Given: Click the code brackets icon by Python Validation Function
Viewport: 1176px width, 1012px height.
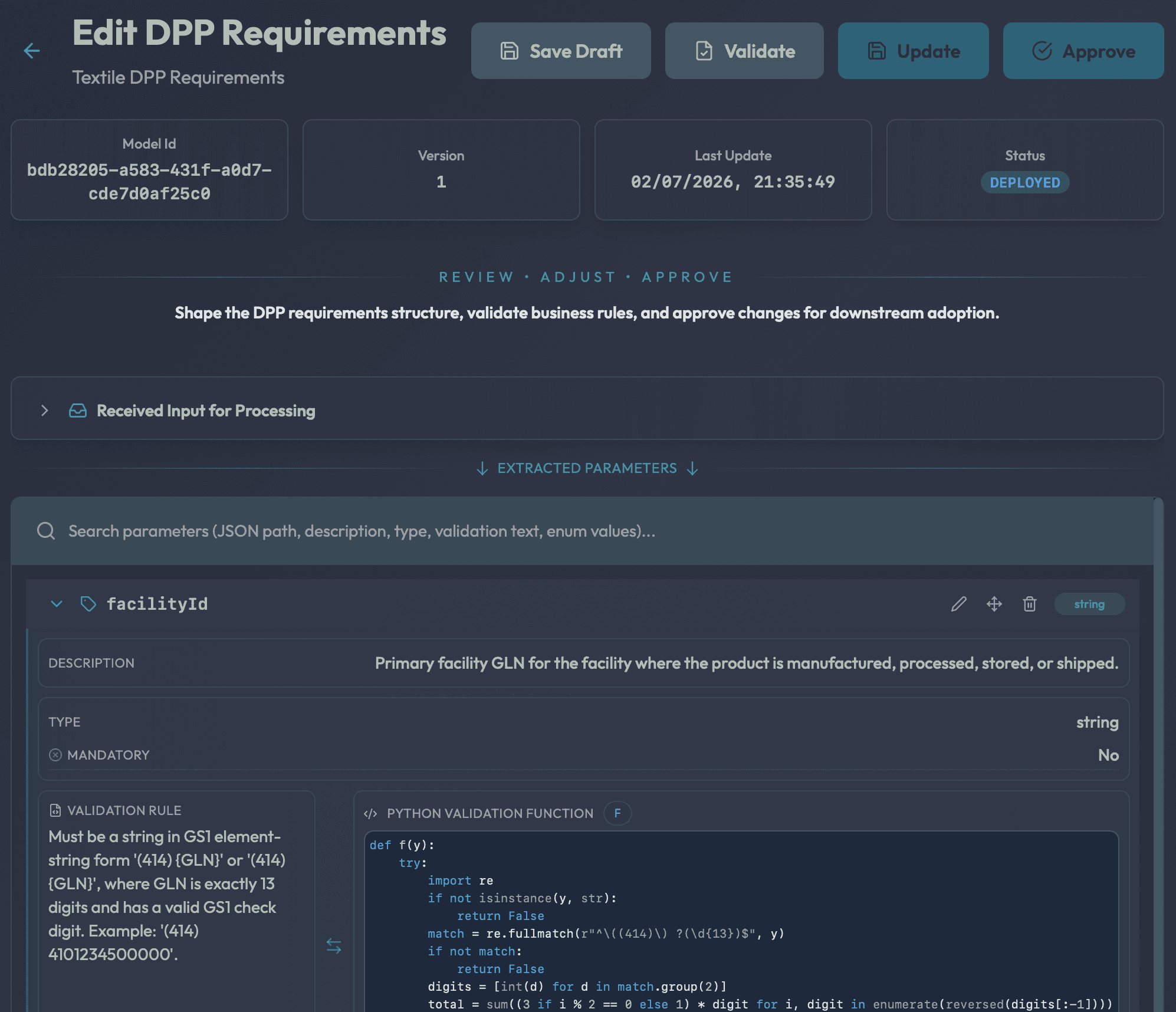Looking at the screenshot, I should coord(370,814).
